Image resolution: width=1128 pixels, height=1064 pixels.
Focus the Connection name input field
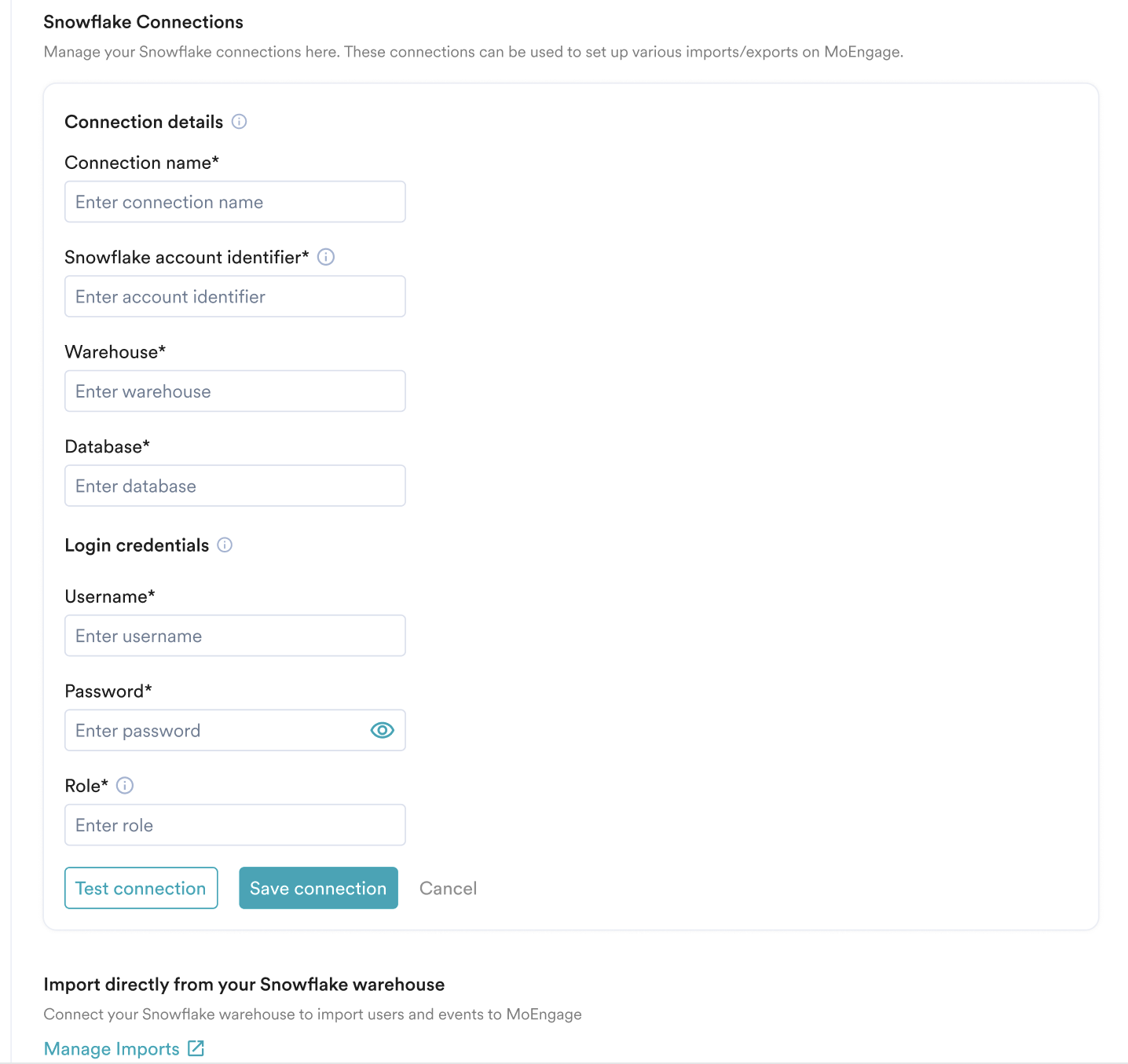pyautogui.click(x=235, y=202)
